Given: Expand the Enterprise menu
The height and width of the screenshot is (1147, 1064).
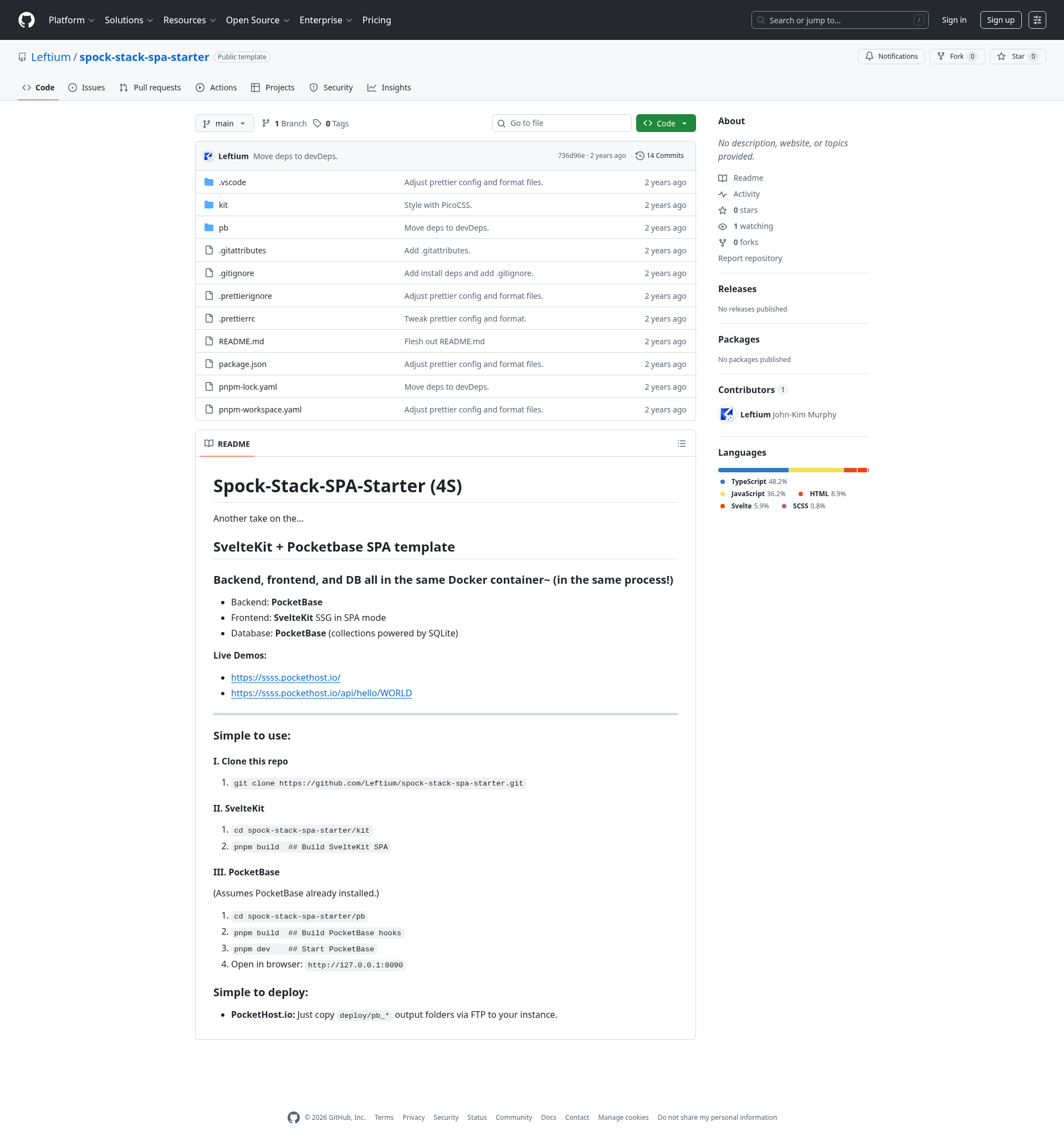Looking at the screenshot, I should tap(326, 20).
